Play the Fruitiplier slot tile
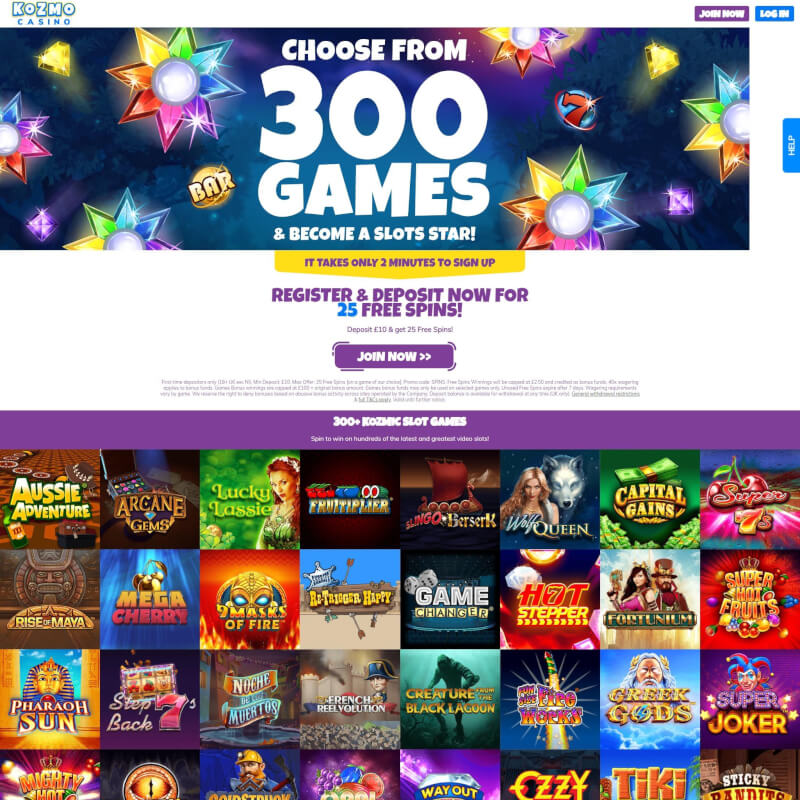Screen dimensions: 800x800 point(350,499)
